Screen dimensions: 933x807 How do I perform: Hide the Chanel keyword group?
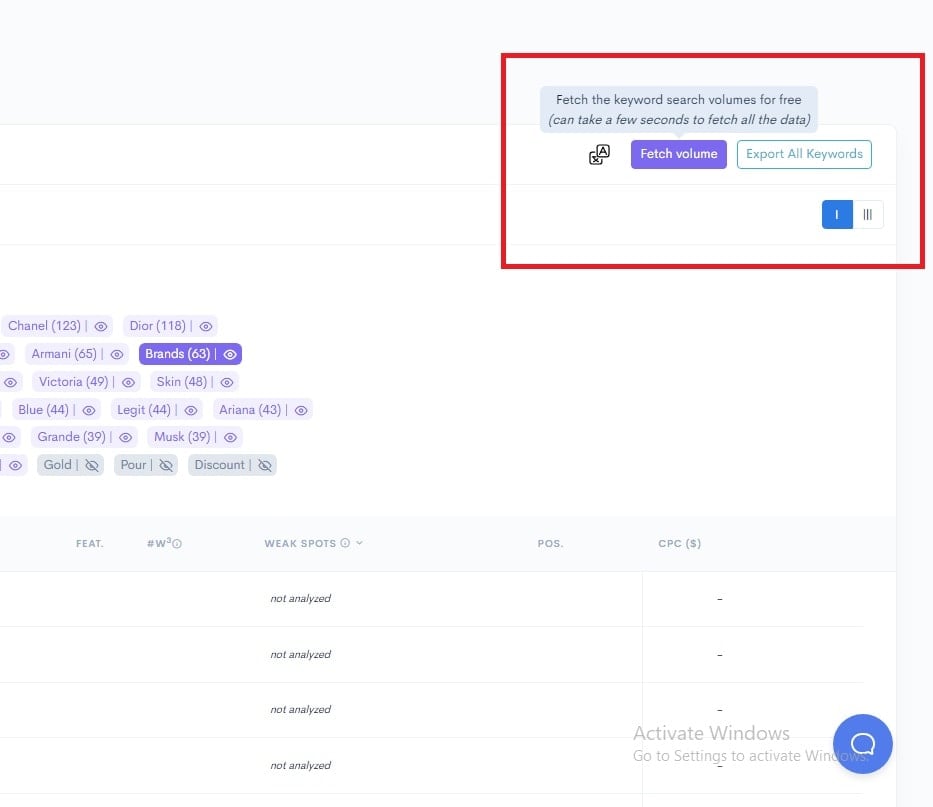click(x=100, y=325)
